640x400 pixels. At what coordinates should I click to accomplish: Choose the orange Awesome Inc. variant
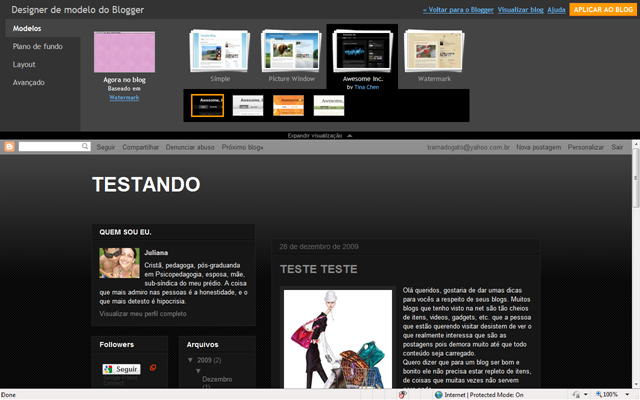[288, 105]
